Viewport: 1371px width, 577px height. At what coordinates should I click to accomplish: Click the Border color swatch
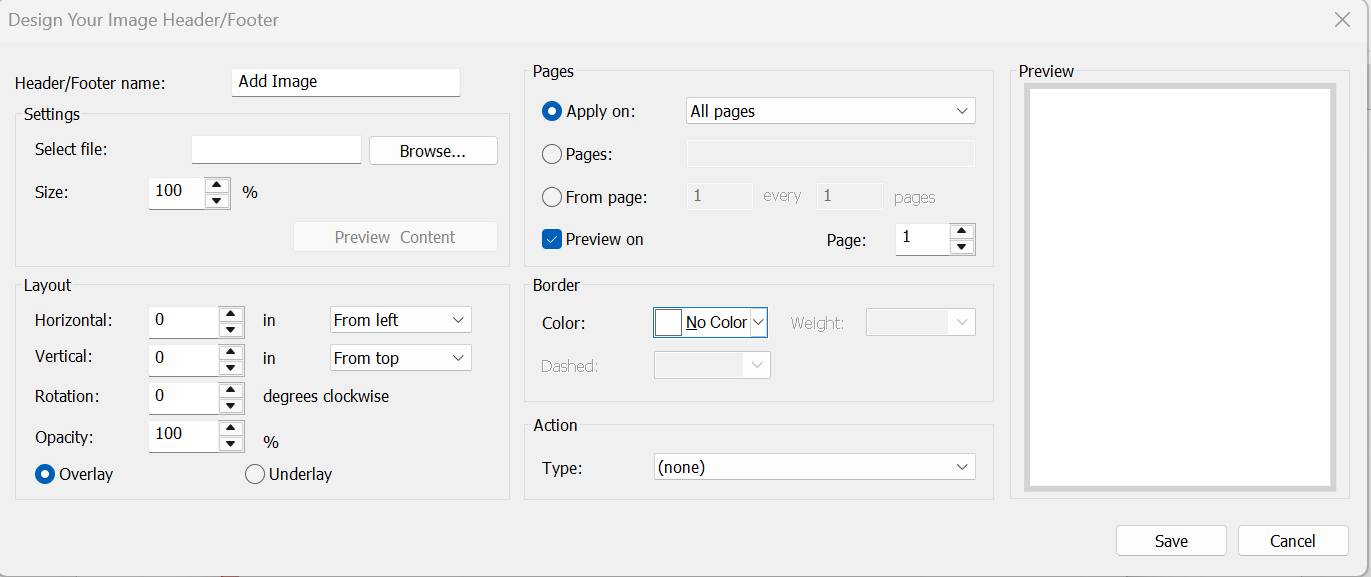point(668,322)
